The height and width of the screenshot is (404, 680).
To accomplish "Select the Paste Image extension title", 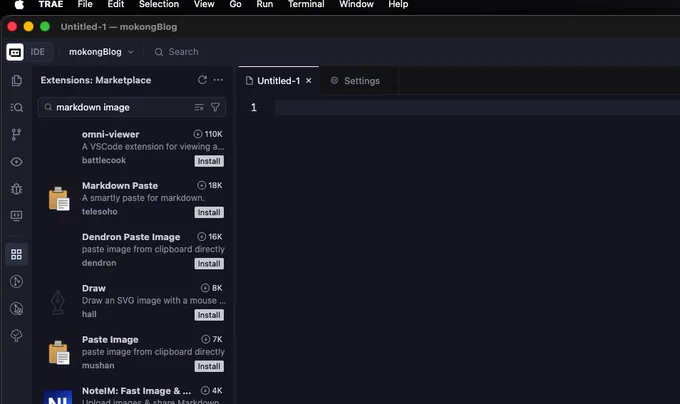I will tap(110, 339).
